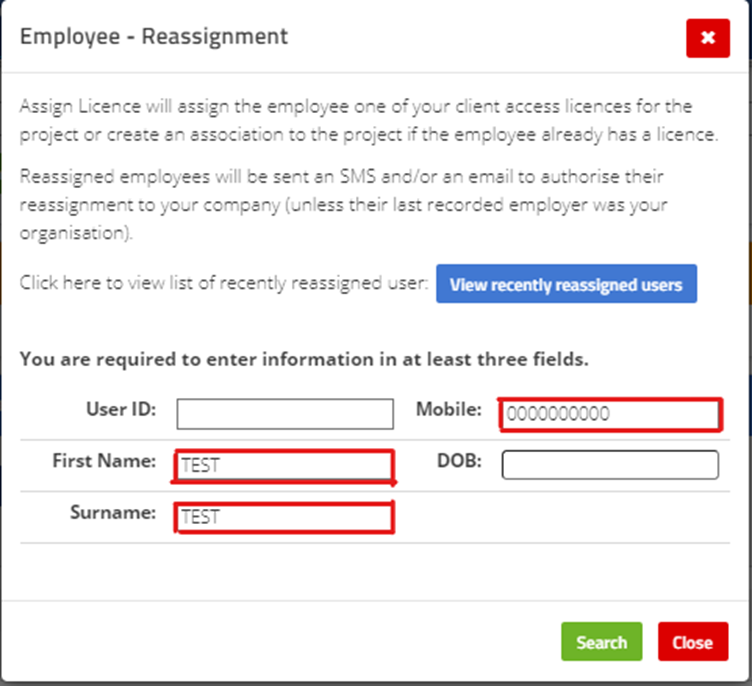Open View recently reassigned users list
Viewport: 752px width, 686px height.
[566, 284]
